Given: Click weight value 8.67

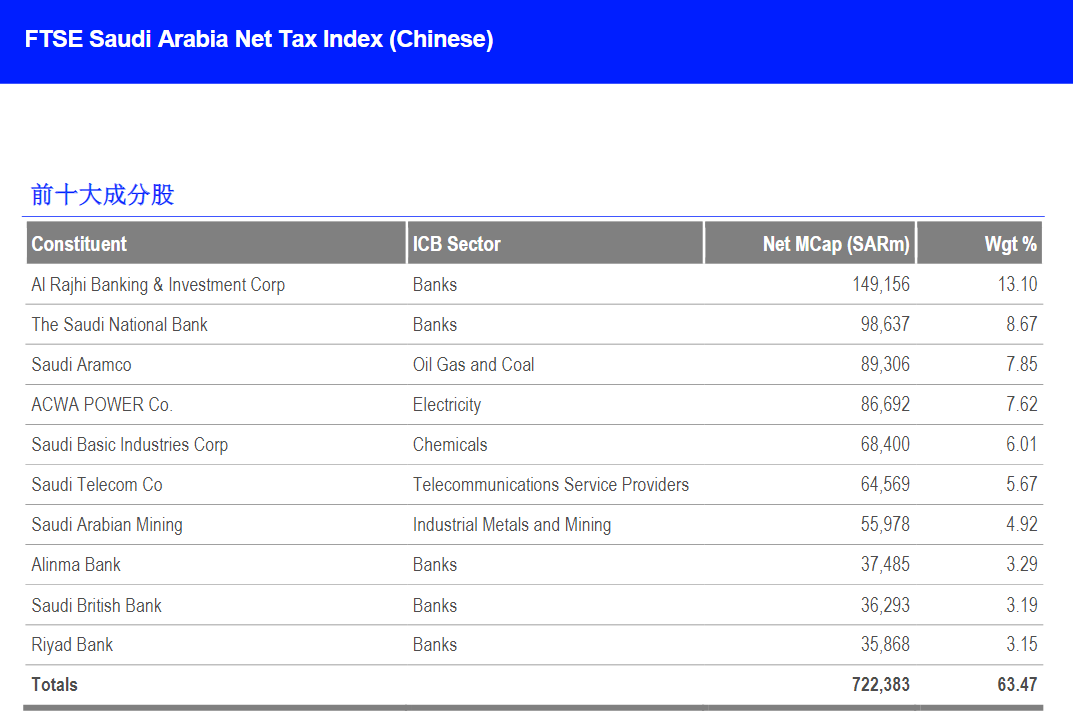Looking at the screenshot, I should pos(1022,324).
